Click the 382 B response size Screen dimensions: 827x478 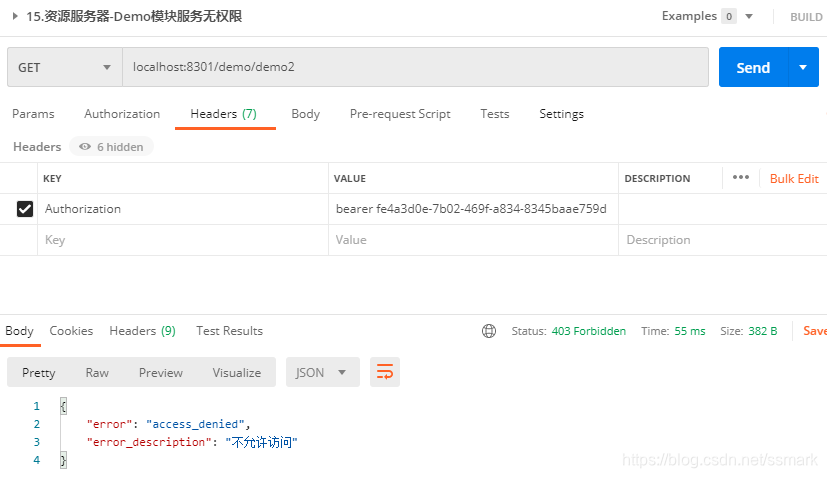point(763,331)
